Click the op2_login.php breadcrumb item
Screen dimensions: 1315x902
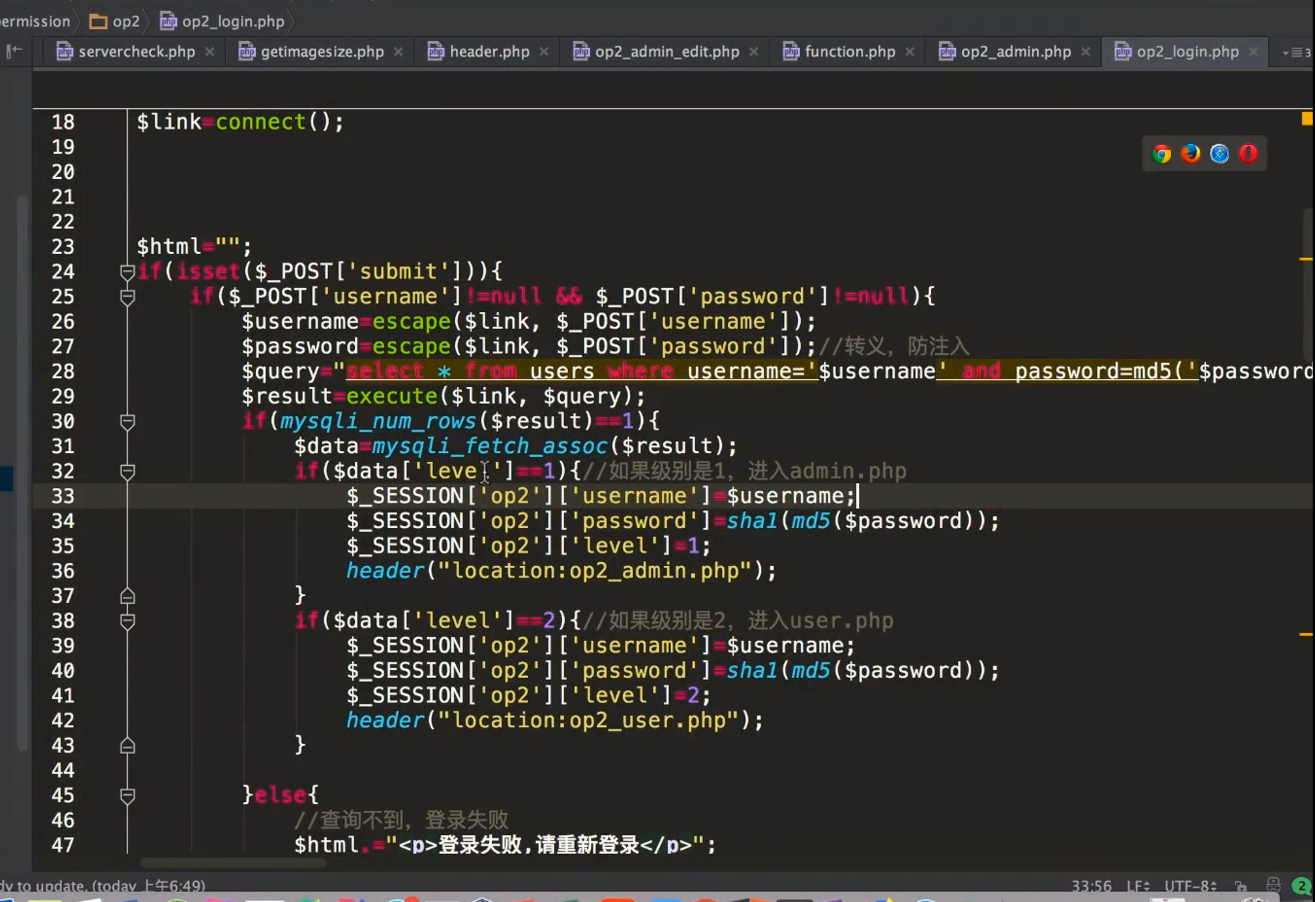pos(222,21)
